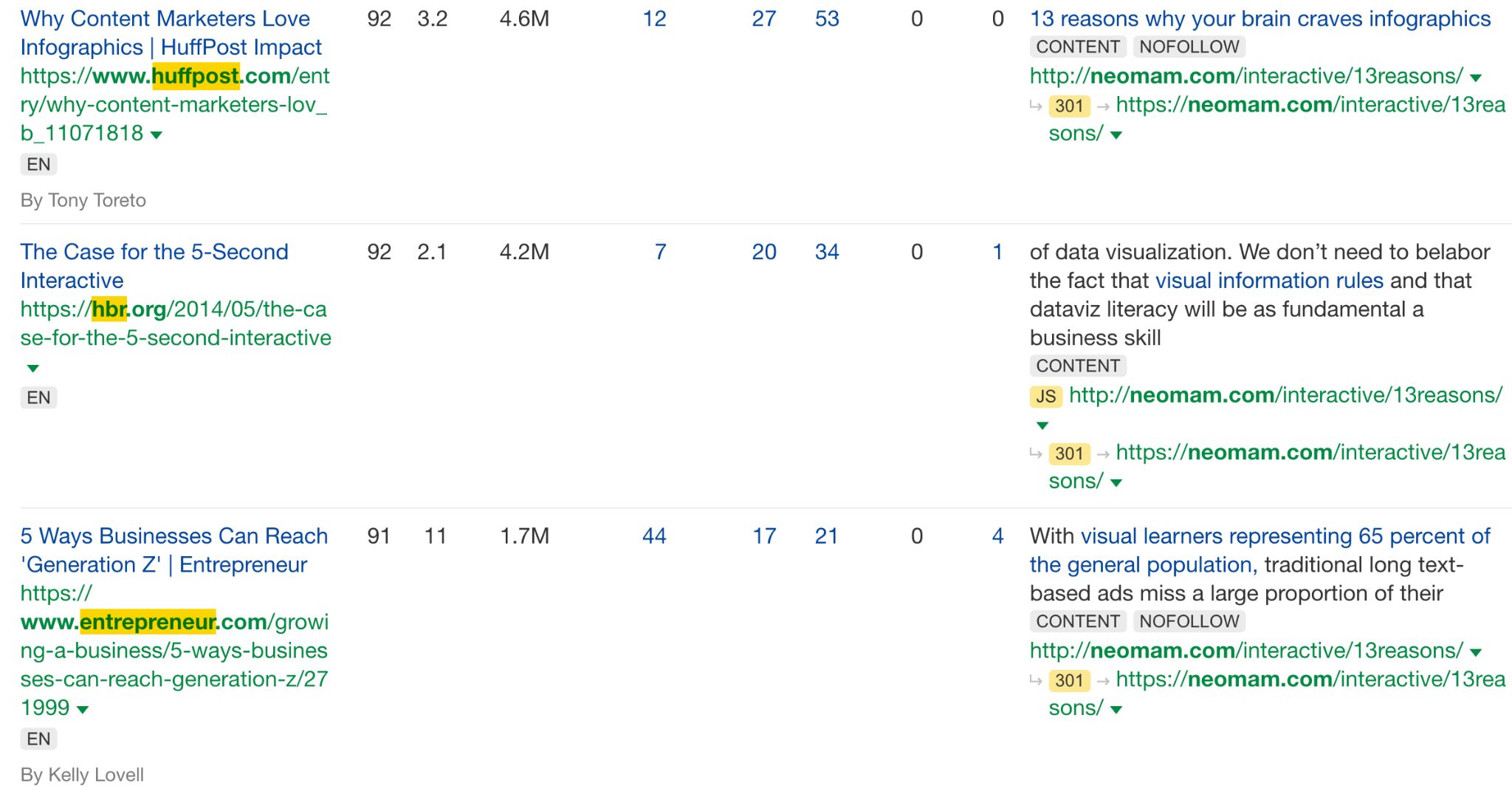Click the JS badge in HBR row
Viewport: 1512px width, 797px height.
coord(1045,397)
